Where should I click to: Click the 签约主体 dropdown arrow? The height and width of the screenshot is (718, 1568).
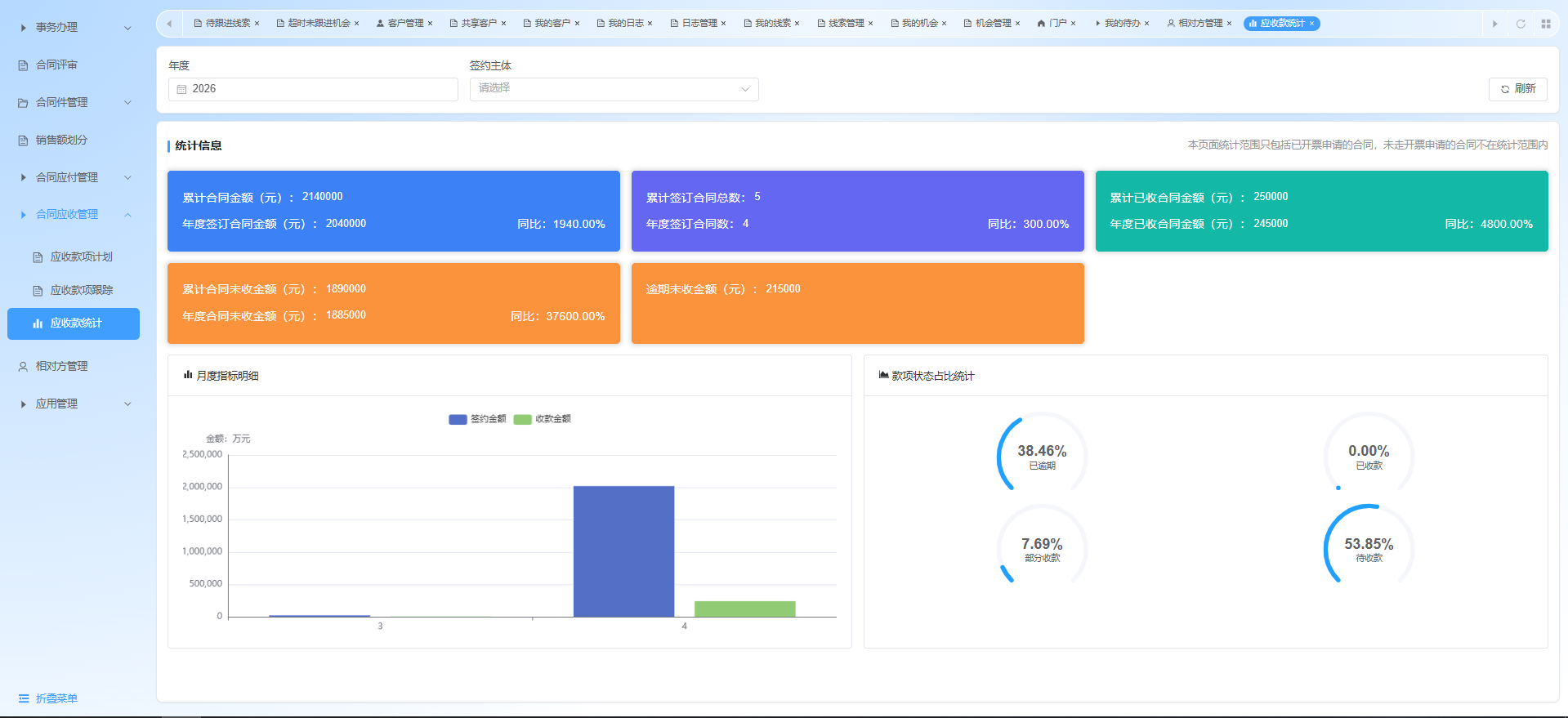pyautogui.click(x=745, y=89)
